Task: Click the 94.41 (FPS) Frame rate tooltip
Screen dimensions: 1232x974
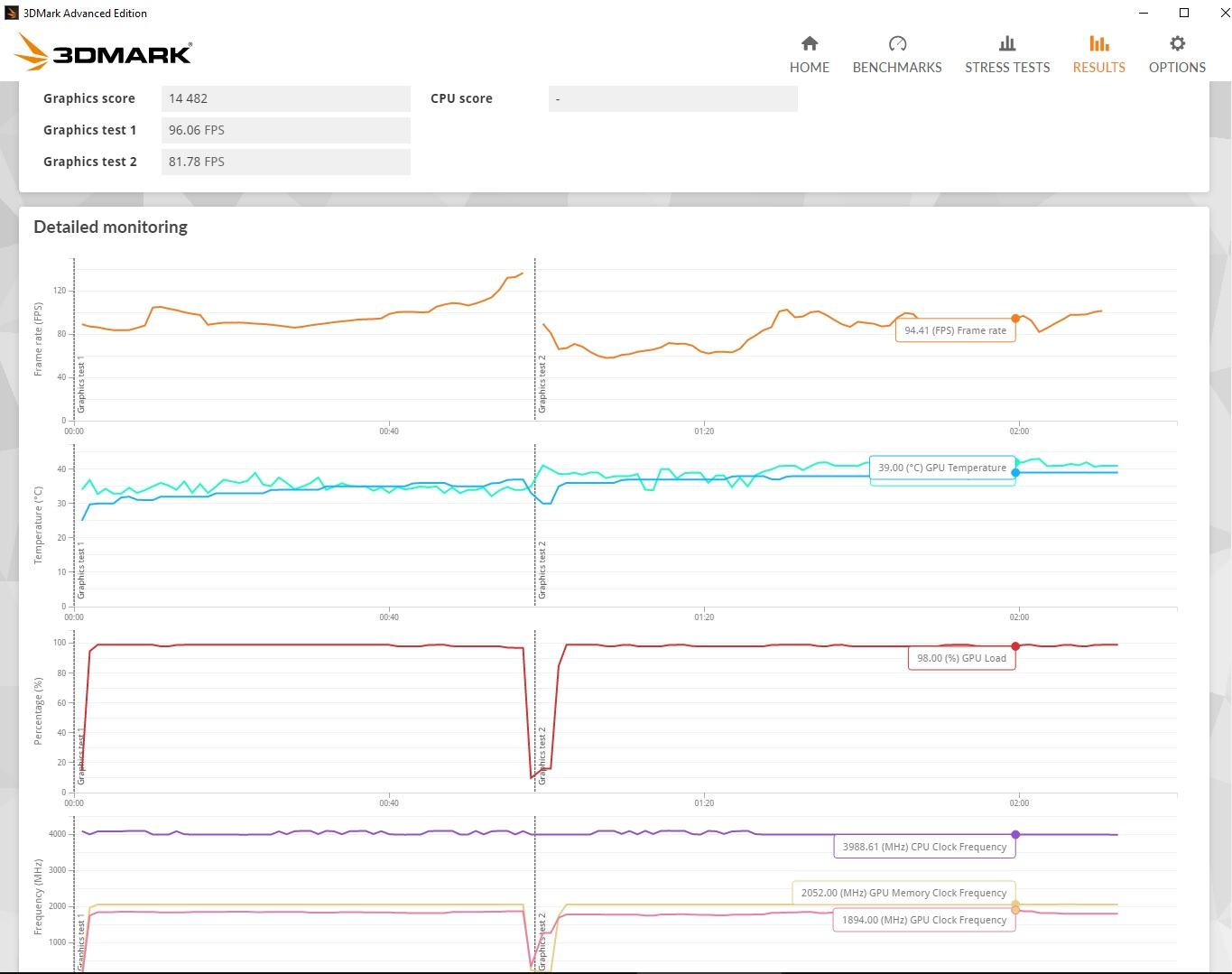Action: [x=955, y=330]
